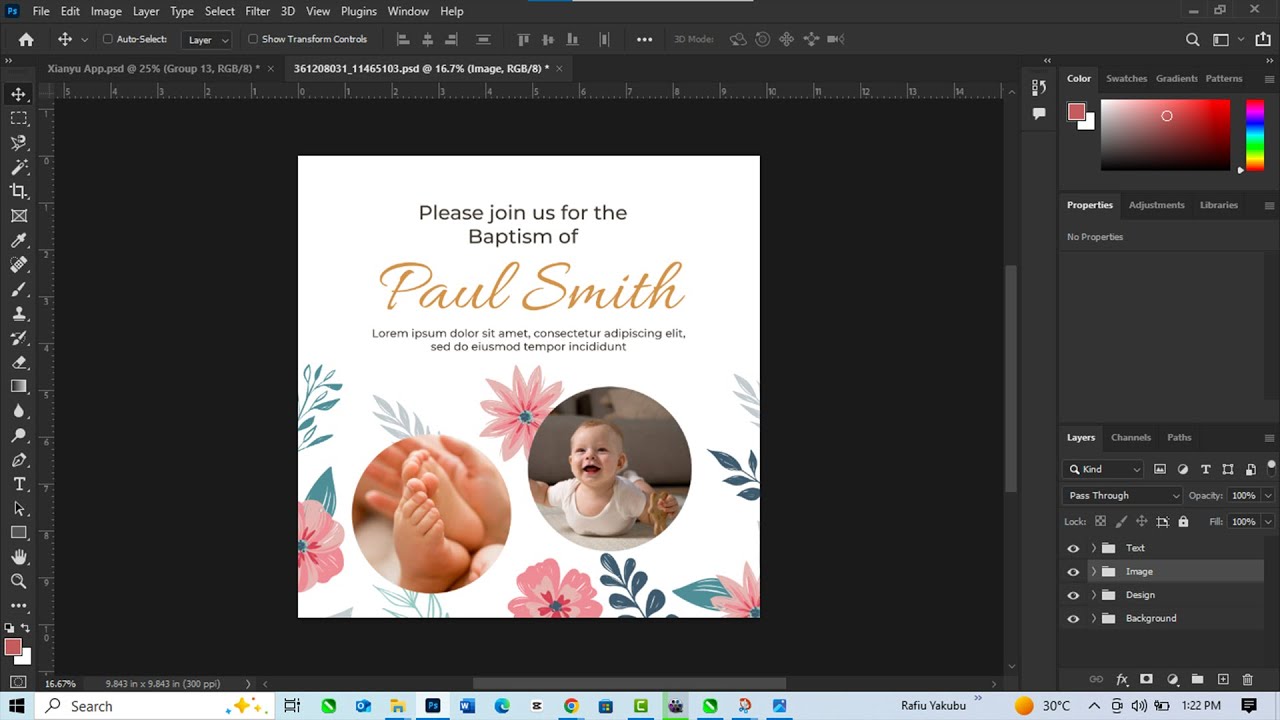Screen dimensions: 1280x720
Task: Select the Frame tool
Action: pyautogui.click(x=19, y=216)
